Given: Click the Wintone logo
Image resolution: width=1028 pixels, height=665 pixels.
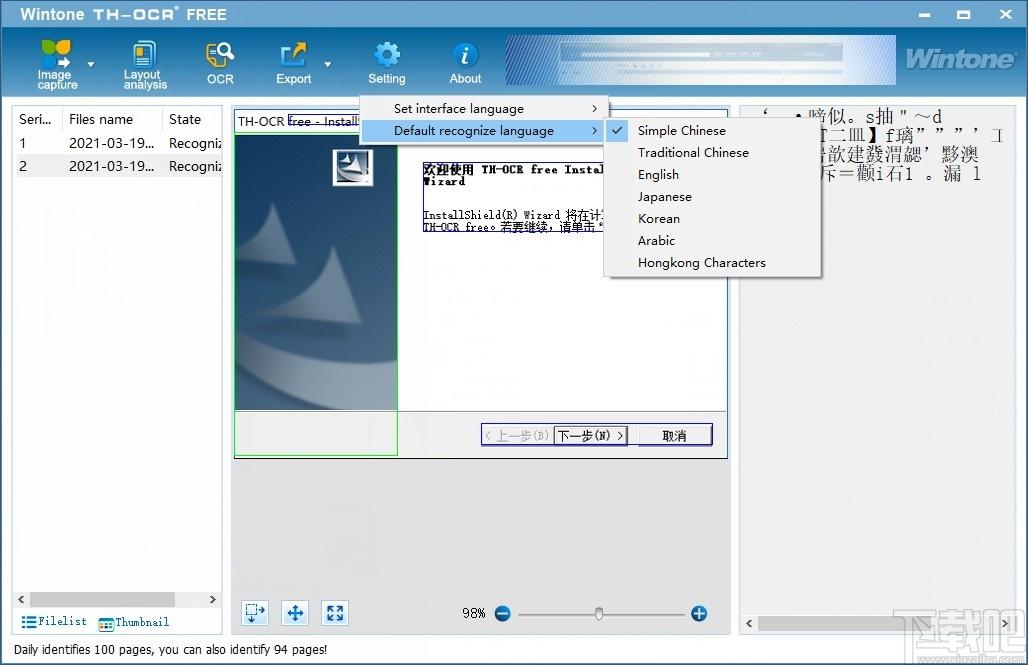Looking at the screenshot, I should tap(960, 60).
